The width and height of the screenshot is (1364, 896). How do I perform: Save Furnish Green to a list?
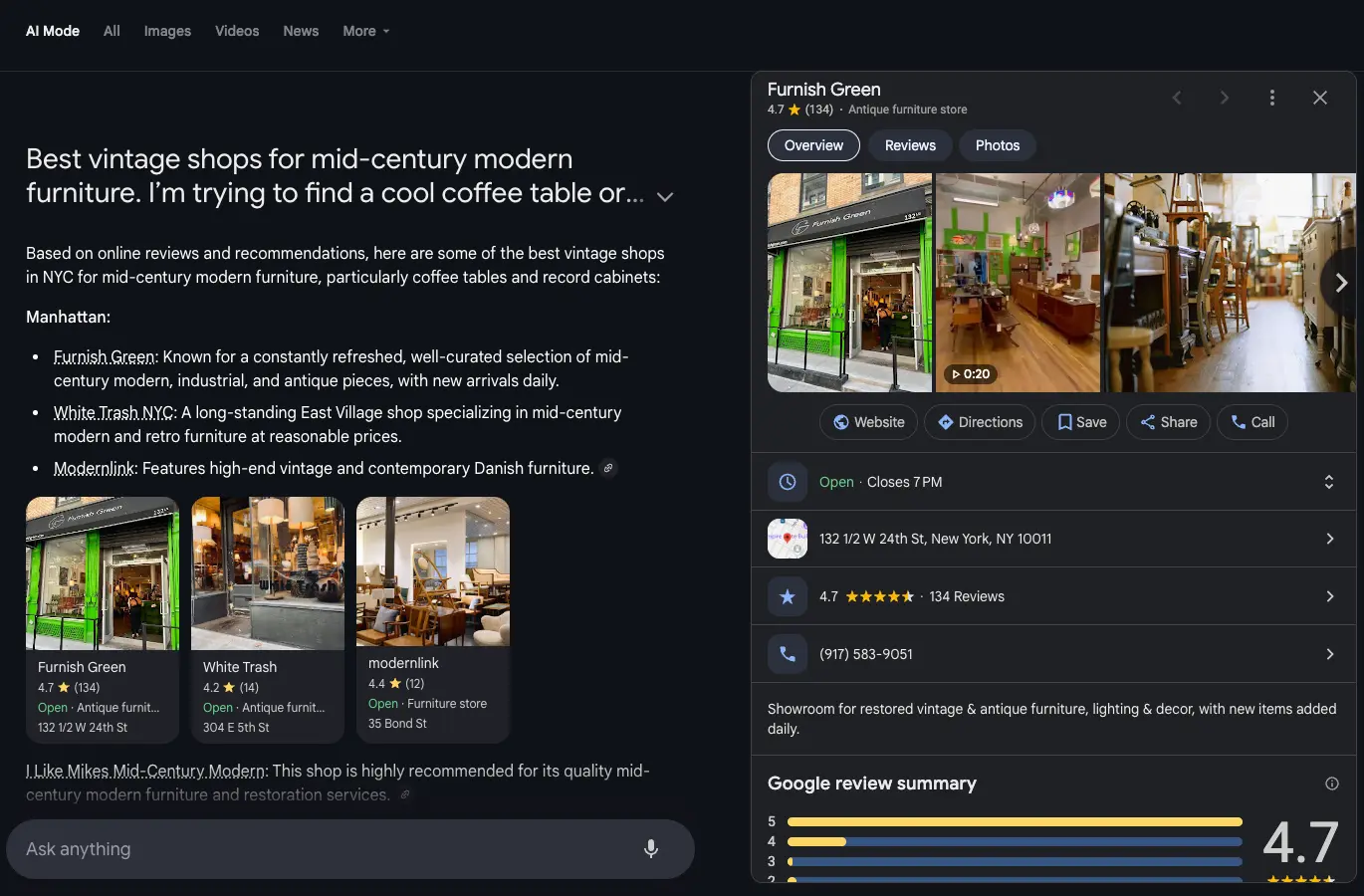[x=1081, y=422]
